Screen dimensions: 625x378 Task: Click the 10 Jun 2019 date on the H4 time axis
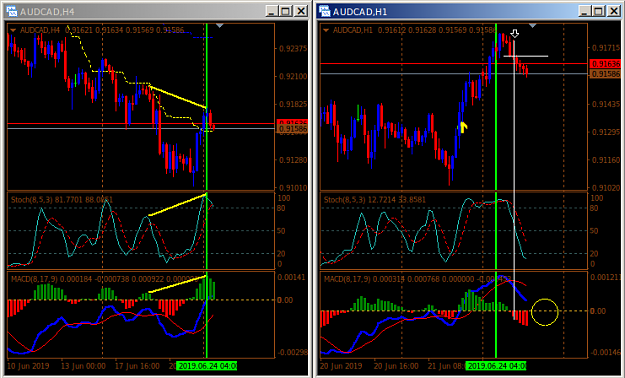pyautogui.click(x=28, y=366)
